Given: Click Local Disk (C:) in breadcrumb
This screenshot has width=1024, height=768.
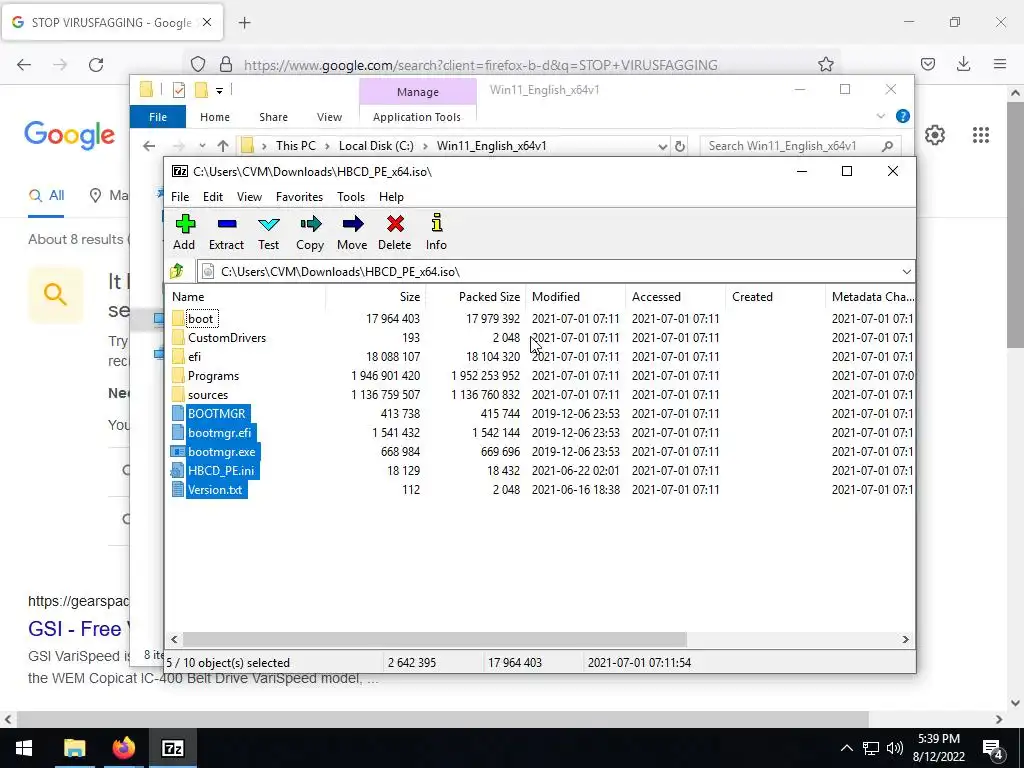Looking at the screenshot, I should pos(376,146).
